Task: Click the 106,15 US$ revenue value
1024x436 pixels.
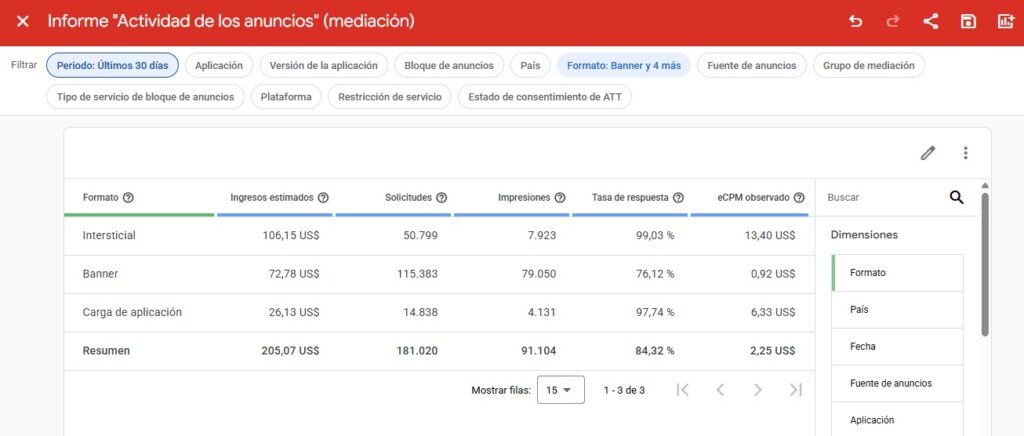Action: [x=291, y=236]
